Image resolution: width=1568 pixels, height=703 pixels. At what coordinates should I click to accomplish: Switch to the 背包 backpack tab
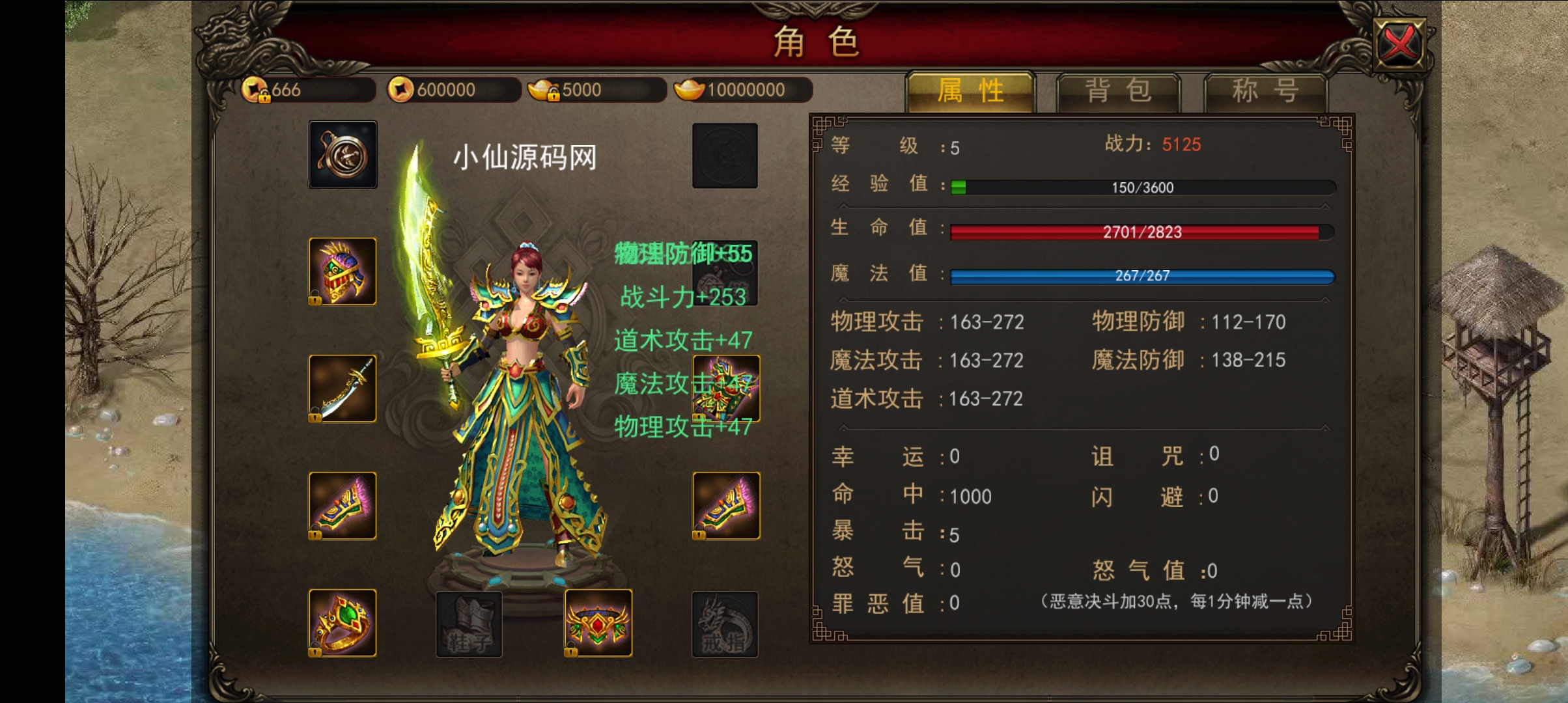[1119, 92]
